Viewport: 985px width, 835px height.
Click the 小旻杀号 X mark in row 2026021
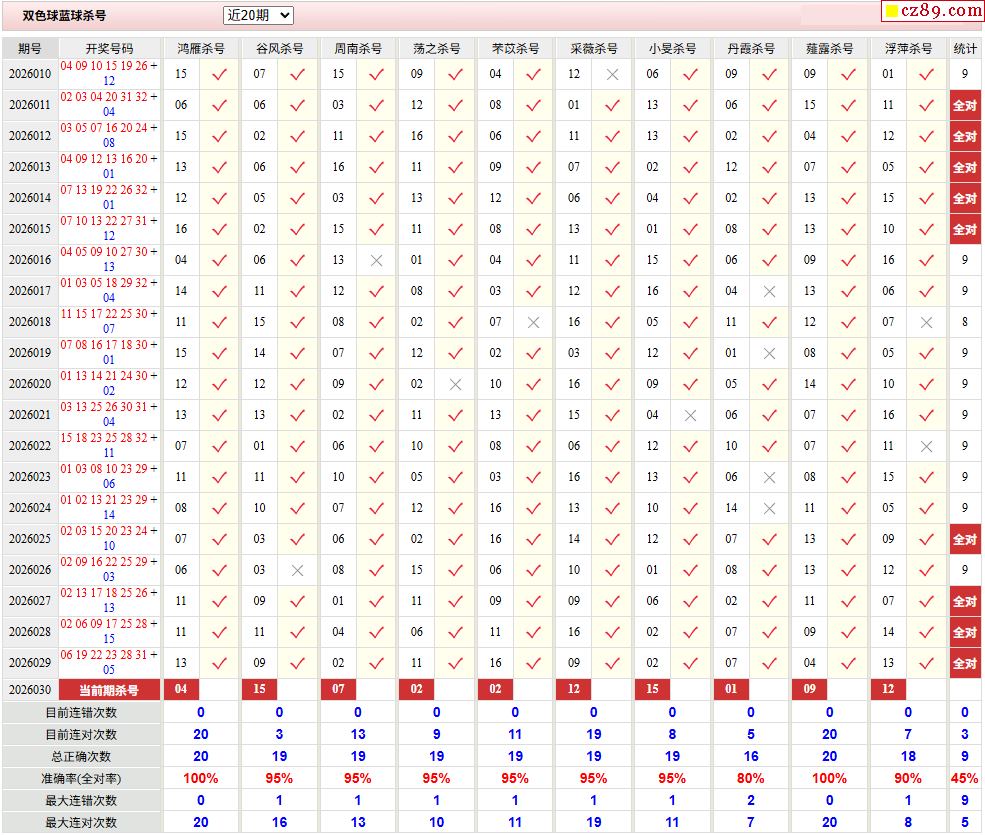(x=690, y=415)
